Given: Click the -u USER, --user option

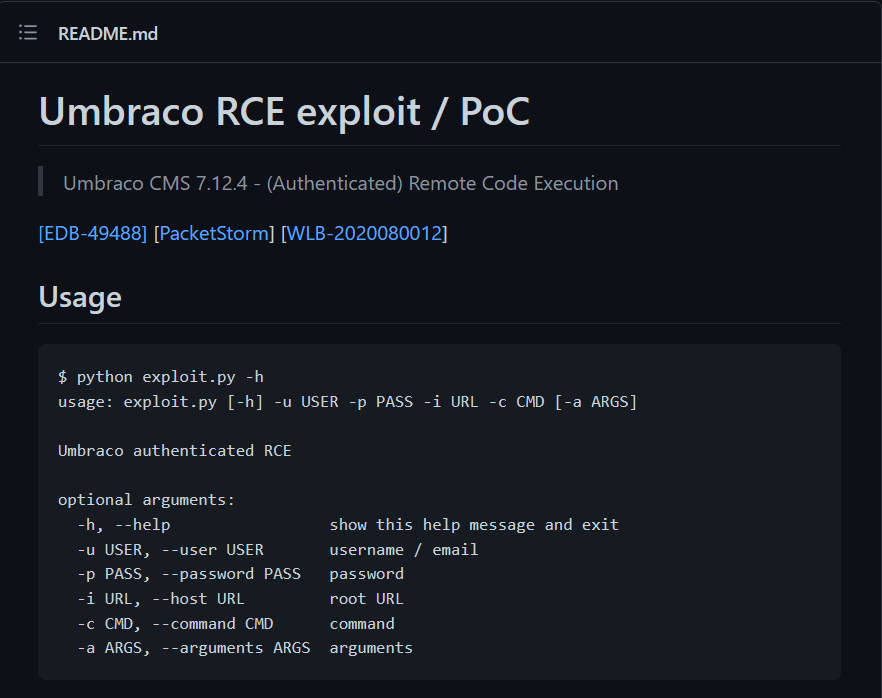Looking at the screenshot, I should coord(170,550).
